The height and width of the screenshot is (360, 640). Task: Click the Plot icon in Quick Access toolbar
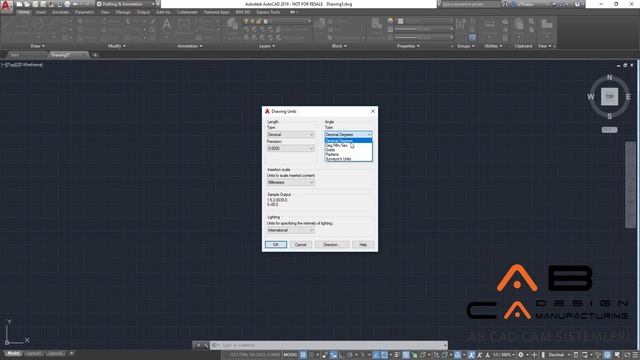point(67,4)
